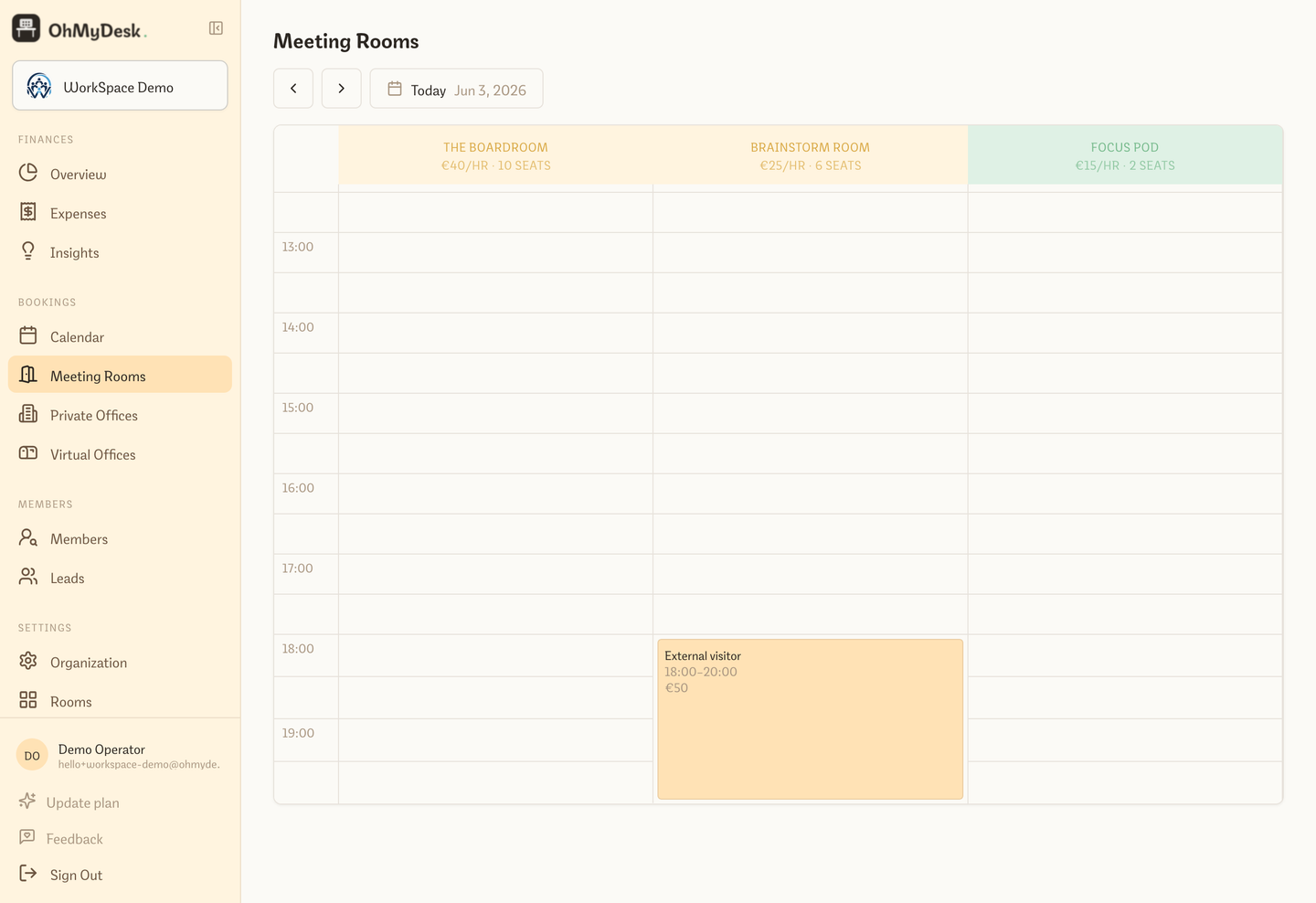Go to next day with right chevron
Viewport: 1316px width, 903px height.
coord(342,89)
